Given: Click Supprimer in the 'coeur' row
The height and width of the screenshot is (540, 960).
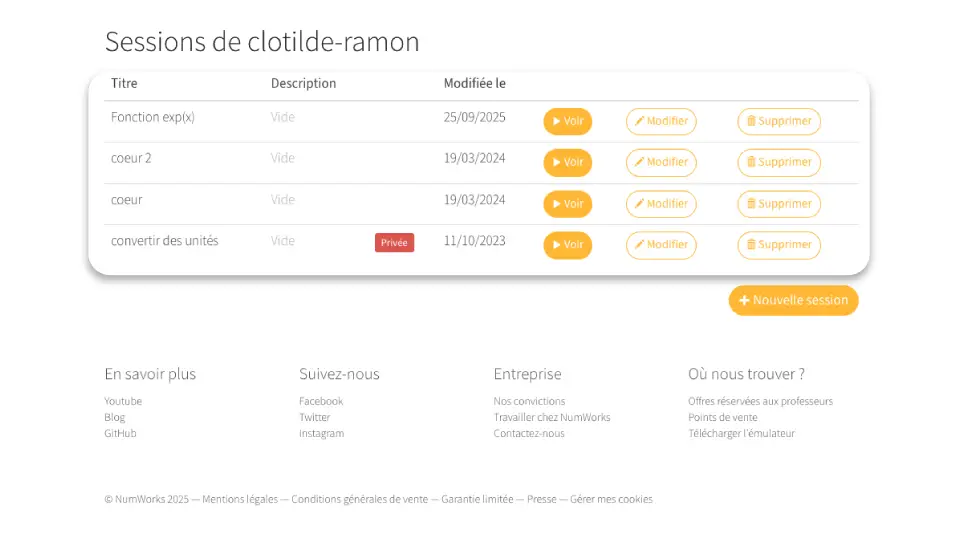Looking at the screenshot, I should coord(779,204).
